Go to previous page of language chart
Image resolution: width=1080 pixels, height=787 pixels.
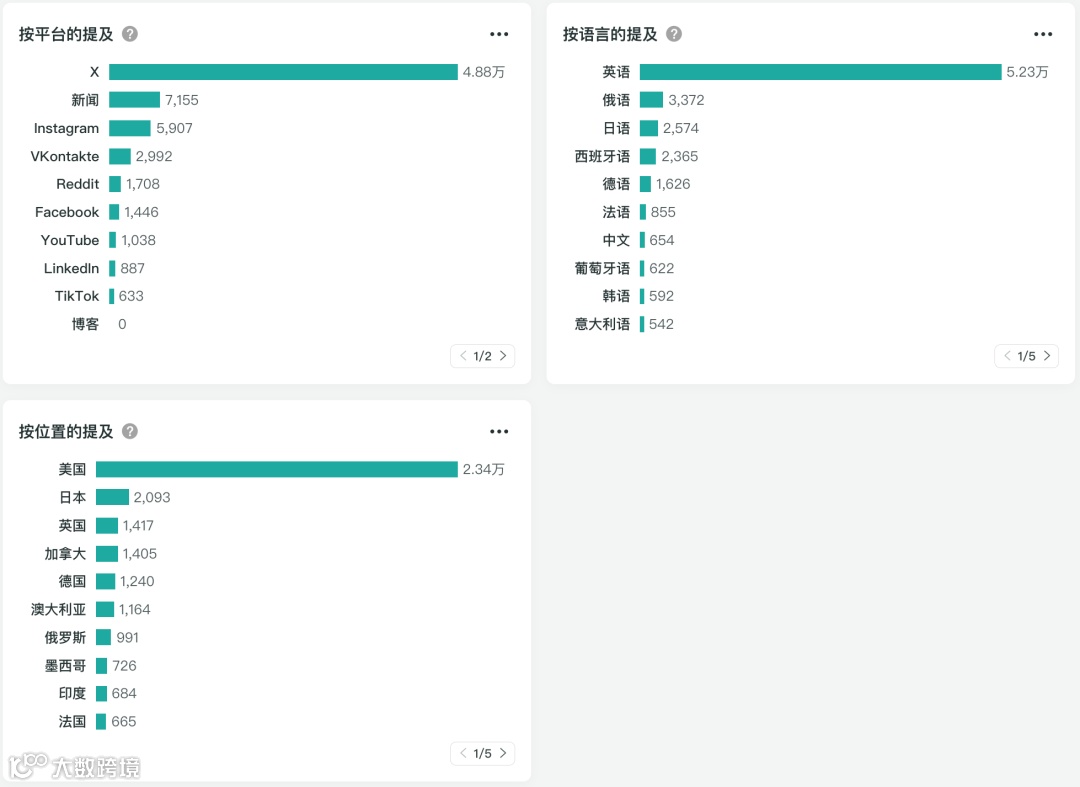click(x=1007, y=355)
